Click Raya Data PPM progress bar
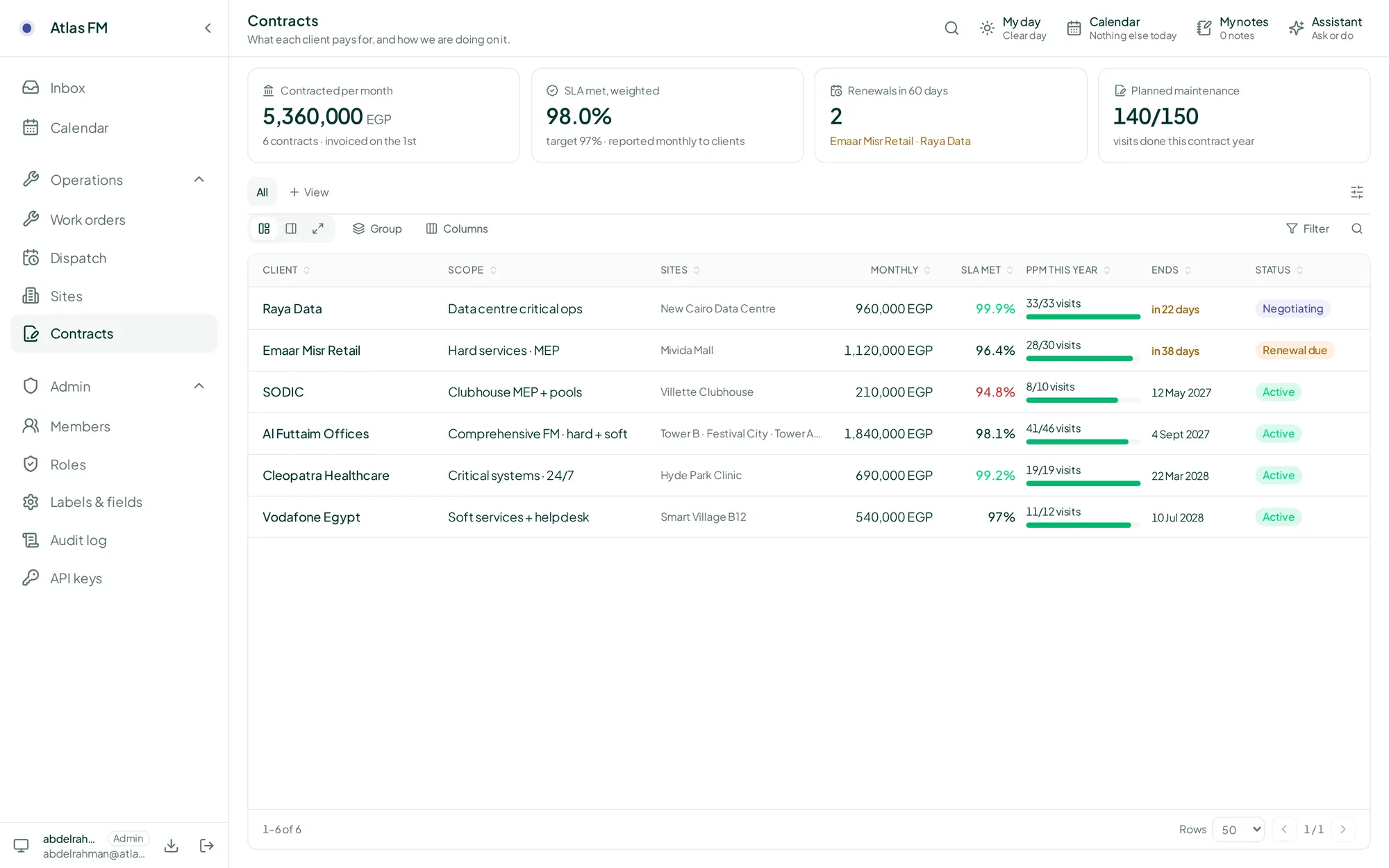This screenshot has height=868, width=1389. click(x=1083, y=317)
